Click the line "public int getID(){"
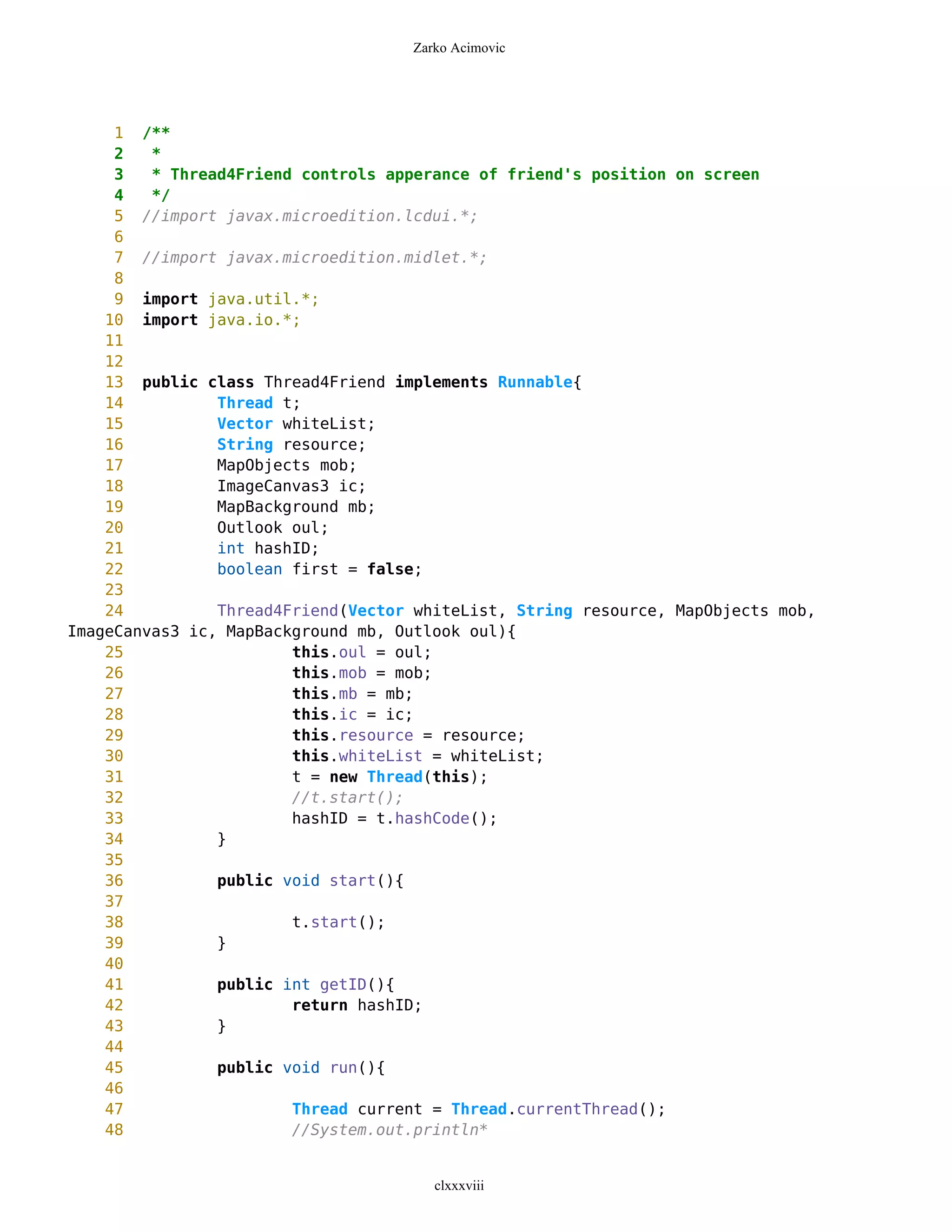Viewport: 952px width, 1232px height. pos(306,984)
